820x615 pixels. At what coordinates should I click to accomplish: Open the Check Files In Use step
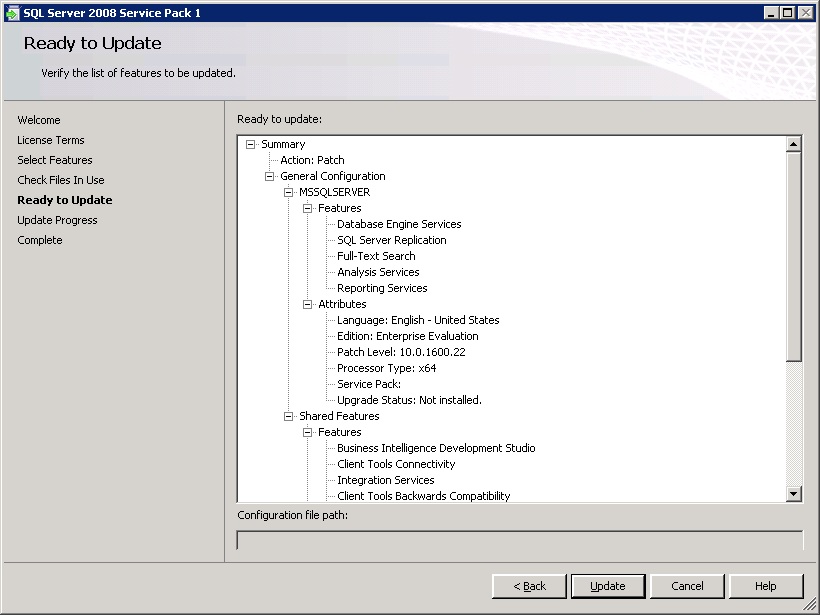pos(61,180)
